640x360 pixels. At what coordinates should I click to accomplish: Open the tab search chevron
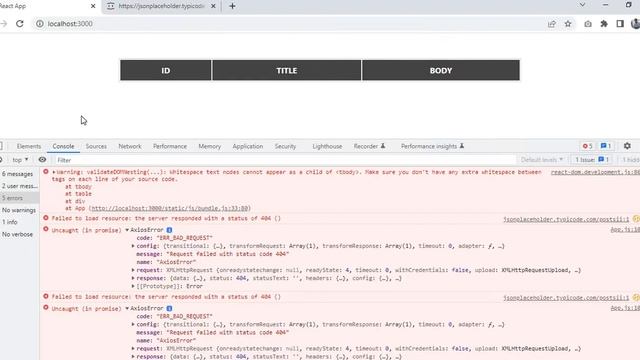click(582, 5)
